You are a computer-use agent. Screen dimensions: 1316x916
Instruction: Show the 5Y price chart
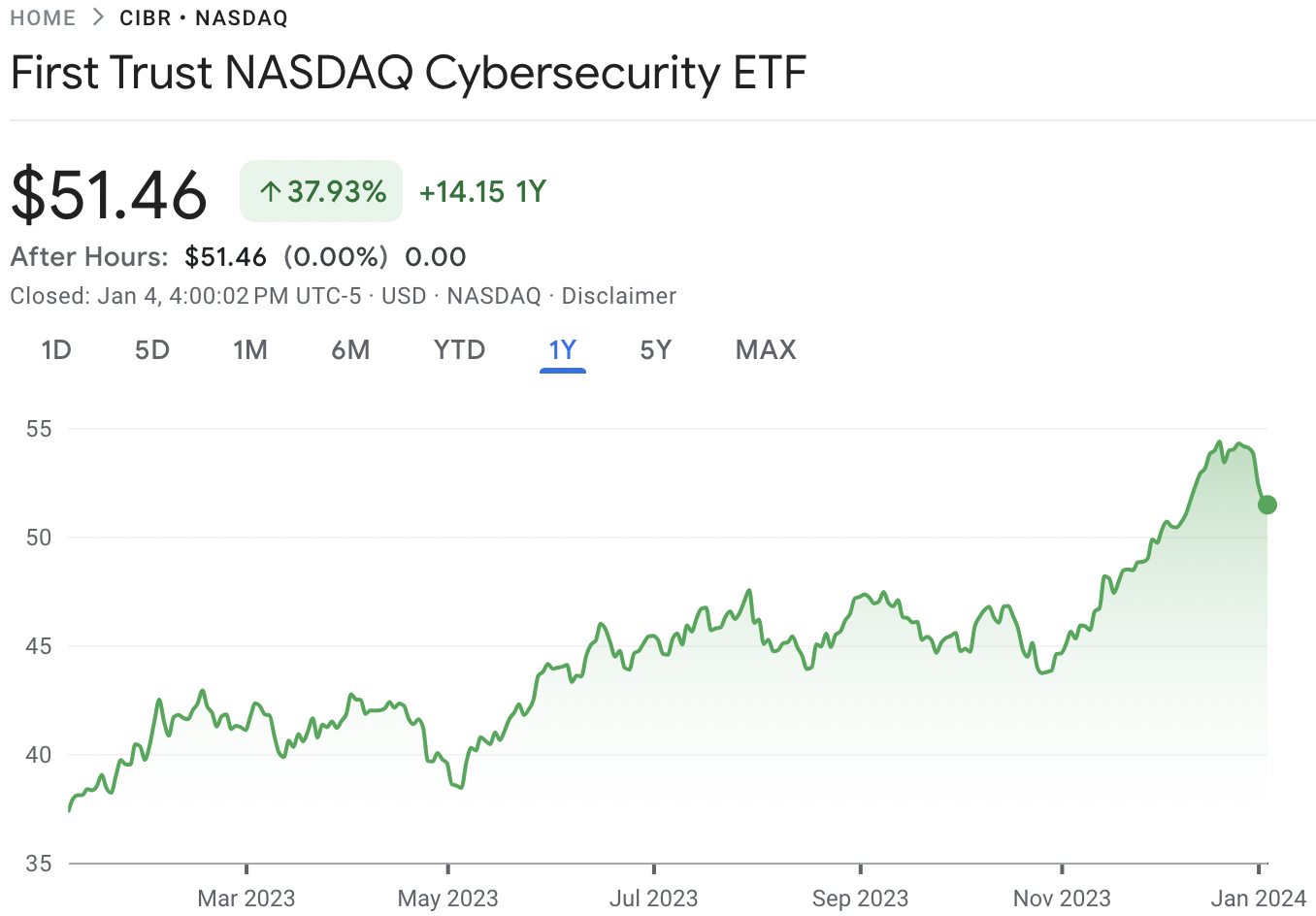[x=656, y=350]
